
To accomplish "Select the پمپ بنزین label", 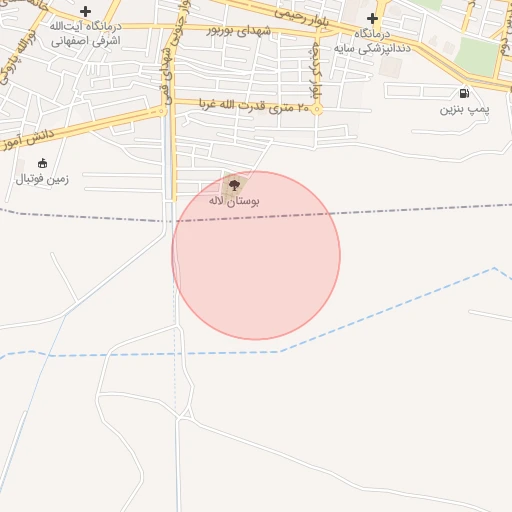I will 465,109.
